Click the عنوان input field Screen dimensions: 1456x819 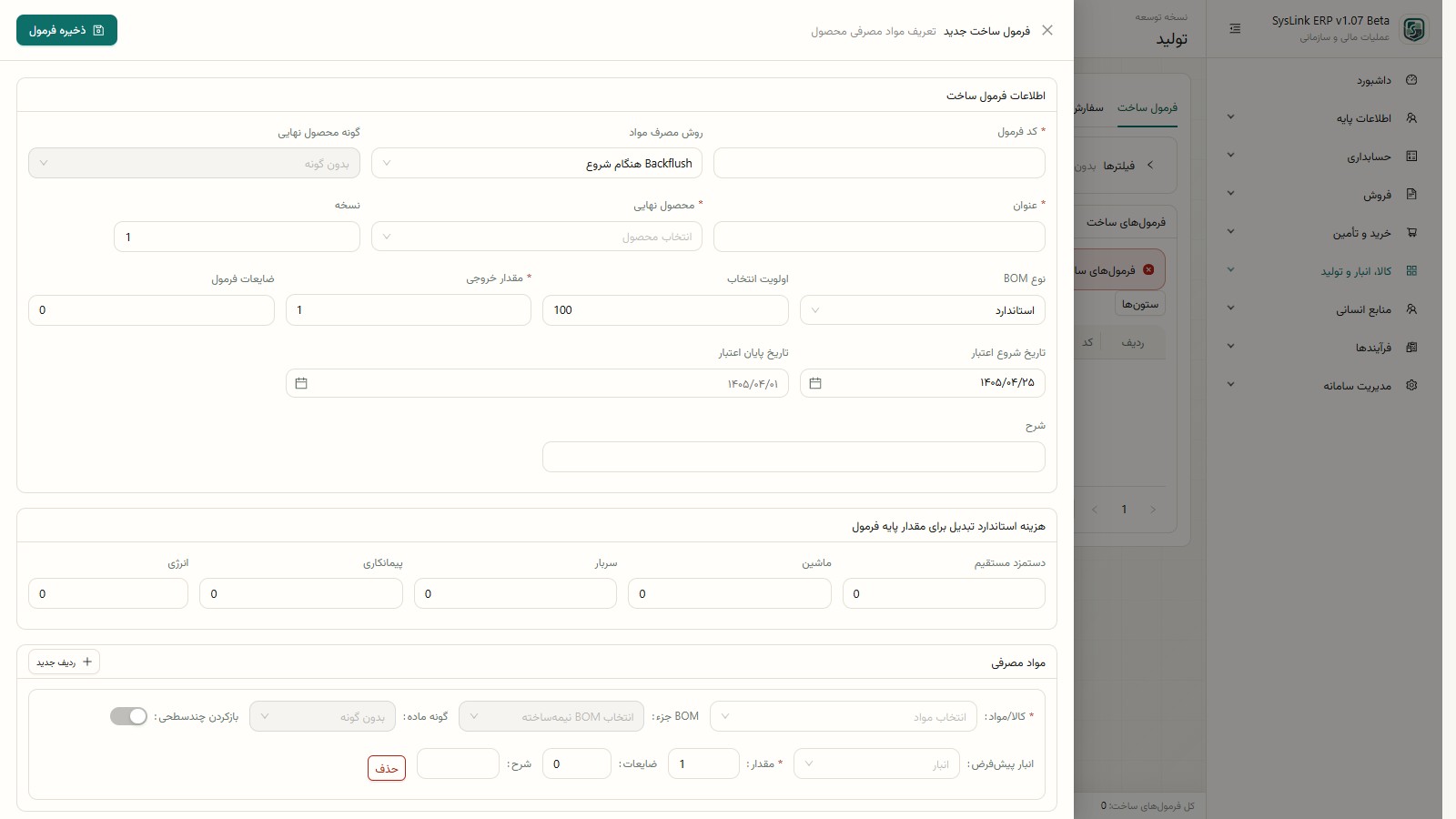(879, 237)
